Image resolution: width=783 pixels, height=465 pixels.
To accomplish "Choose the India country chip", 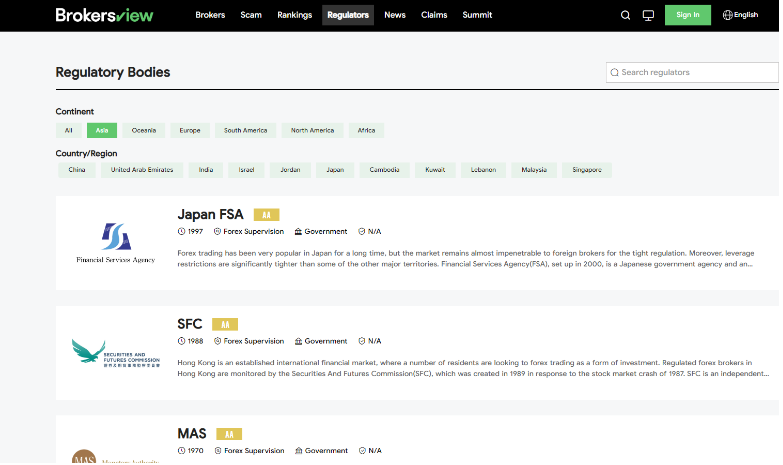I will pos(206,170).
